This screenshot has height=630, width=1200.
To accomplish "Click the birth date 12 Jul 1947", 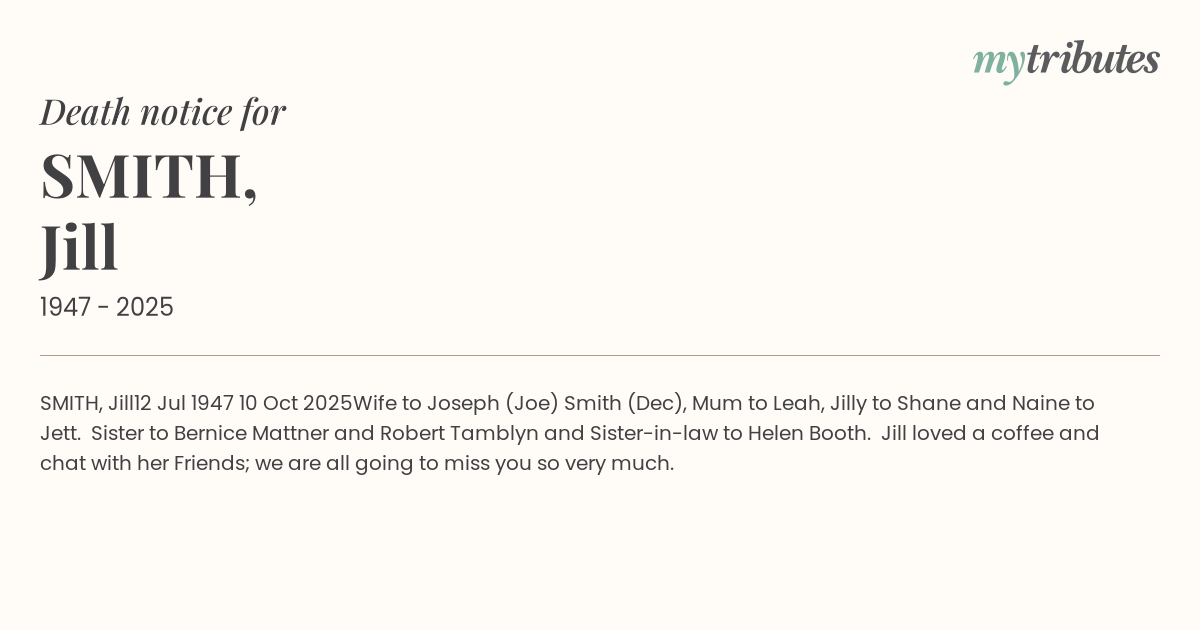I will pos(185,403).
